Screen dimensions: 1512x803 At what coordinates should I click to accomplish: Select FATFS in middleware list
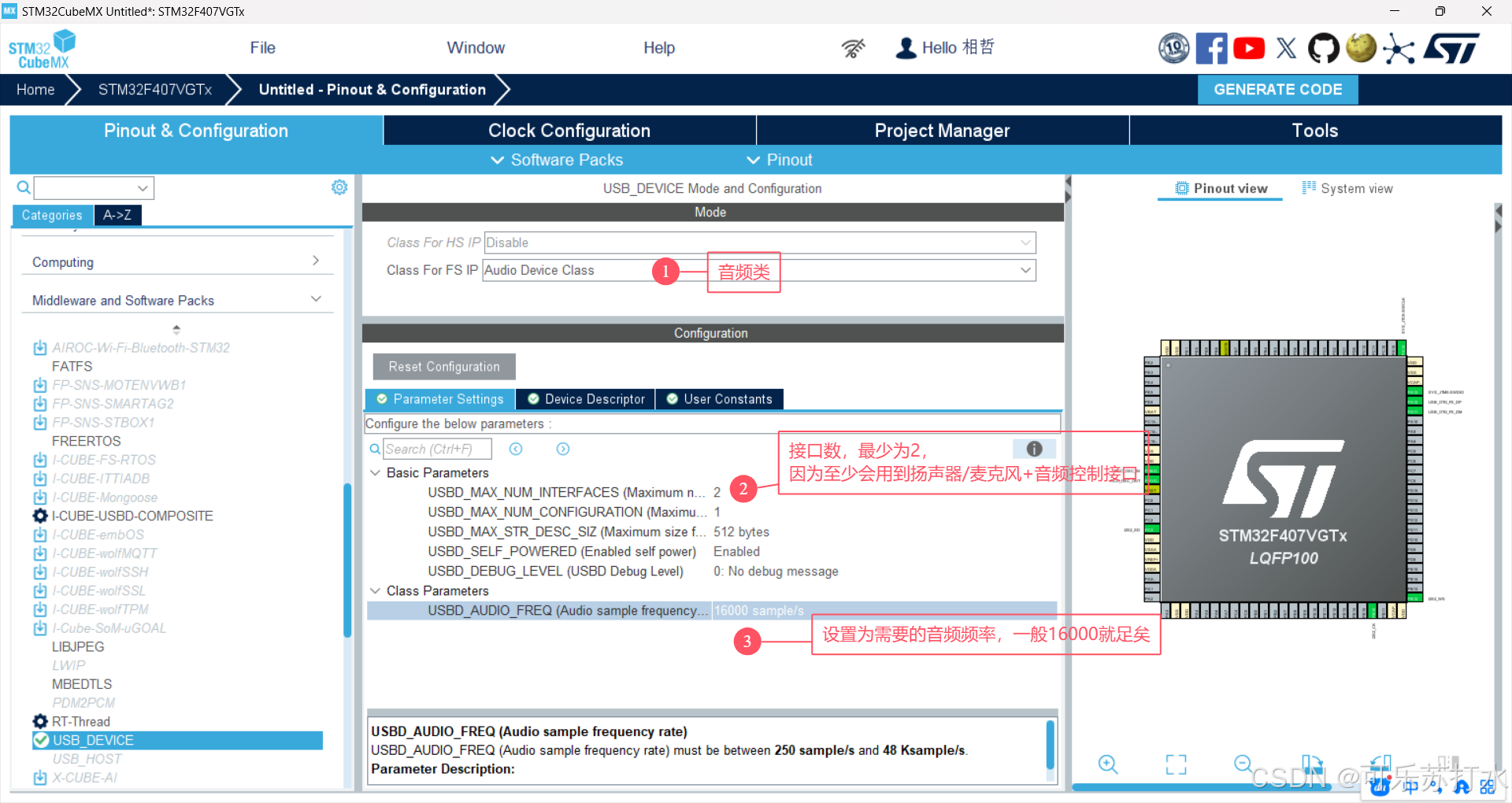[x=72, y=367]
